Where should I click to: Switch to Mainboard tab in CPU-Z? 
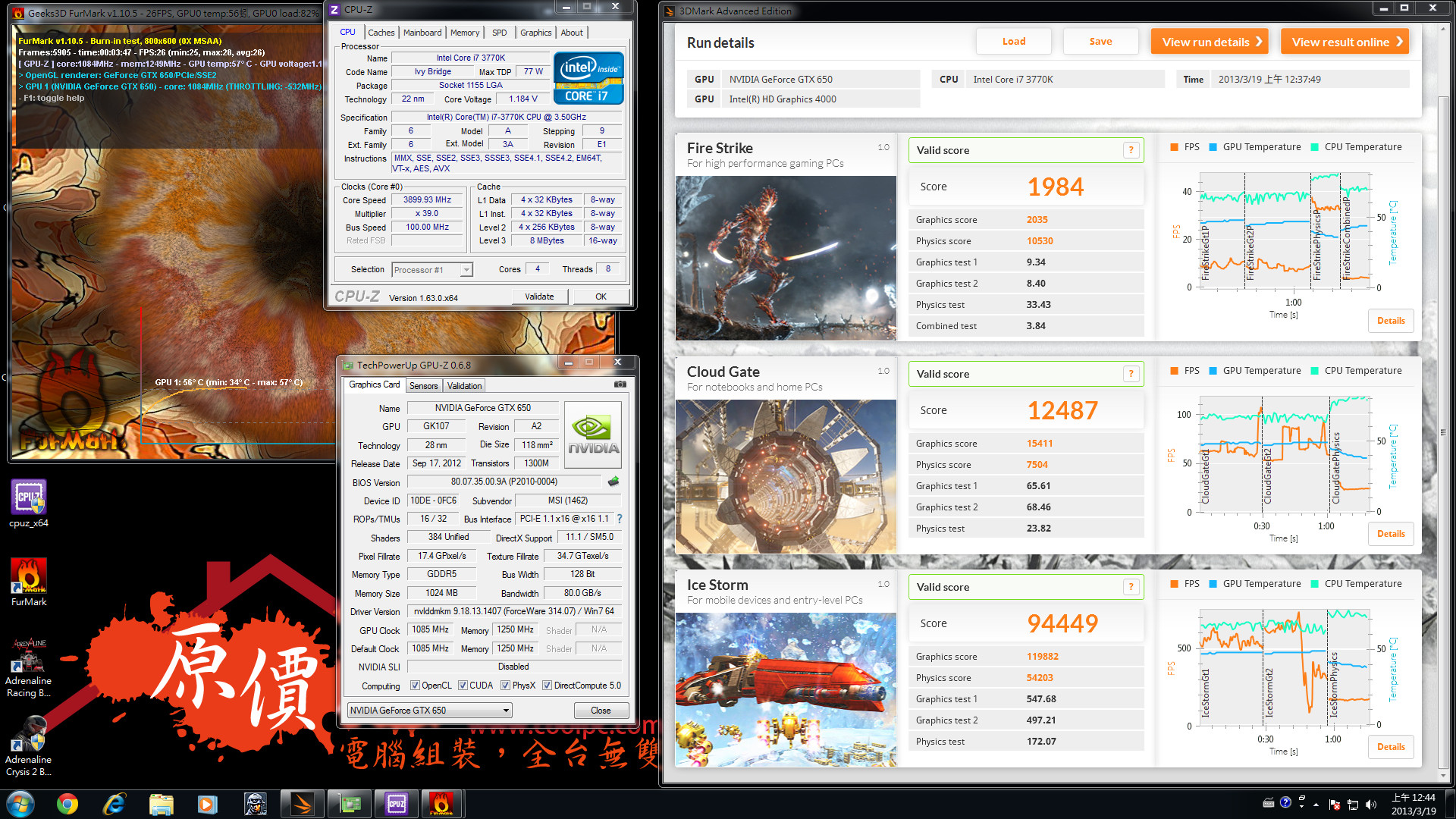[x=422, y=33]
